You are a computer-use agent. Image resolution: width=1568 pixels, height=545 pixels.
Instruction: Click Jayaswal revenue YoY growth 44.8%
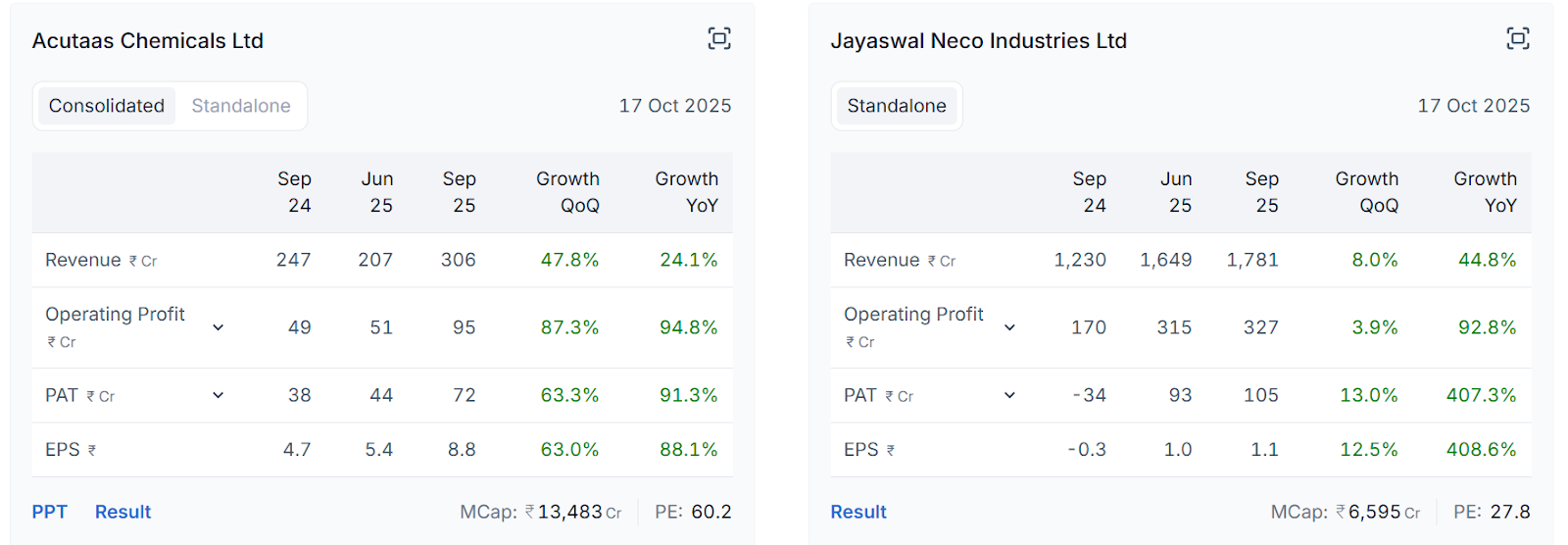[1488, 260]
